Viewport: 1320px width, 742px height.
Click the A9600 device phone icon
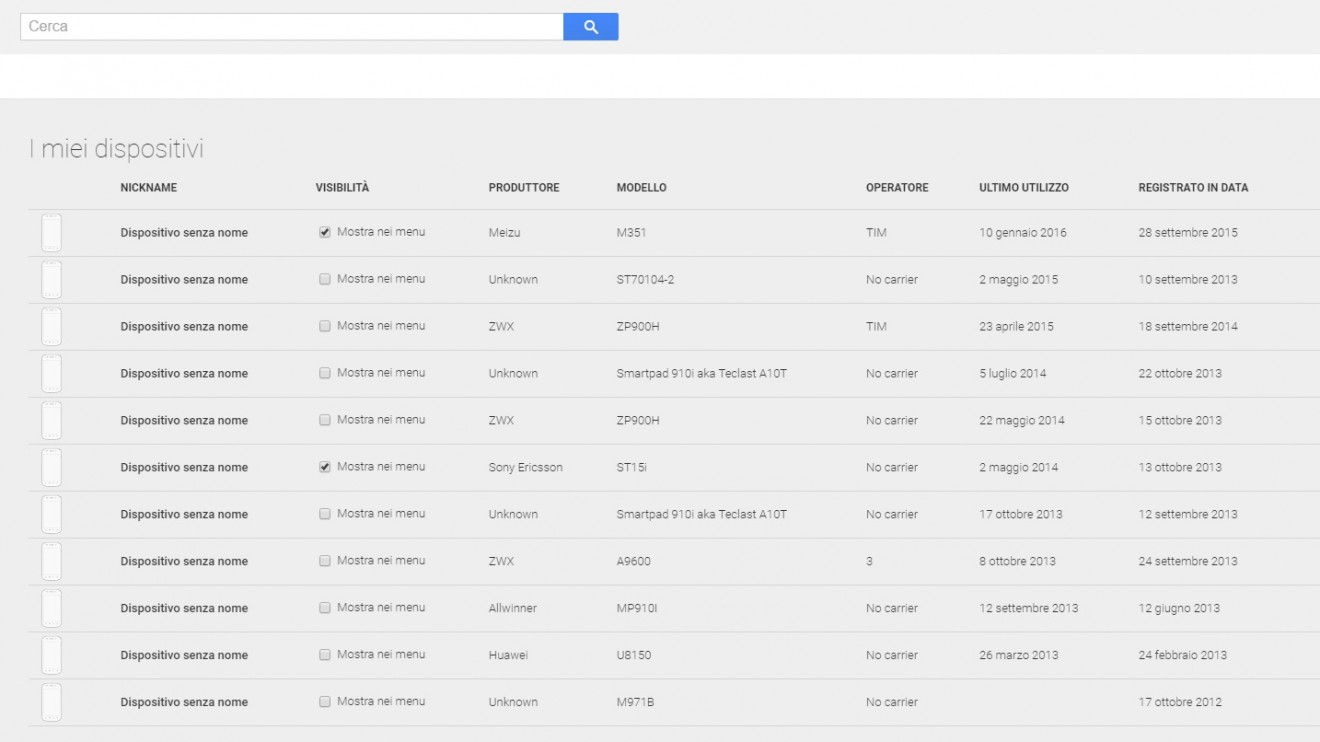point(51,562)
